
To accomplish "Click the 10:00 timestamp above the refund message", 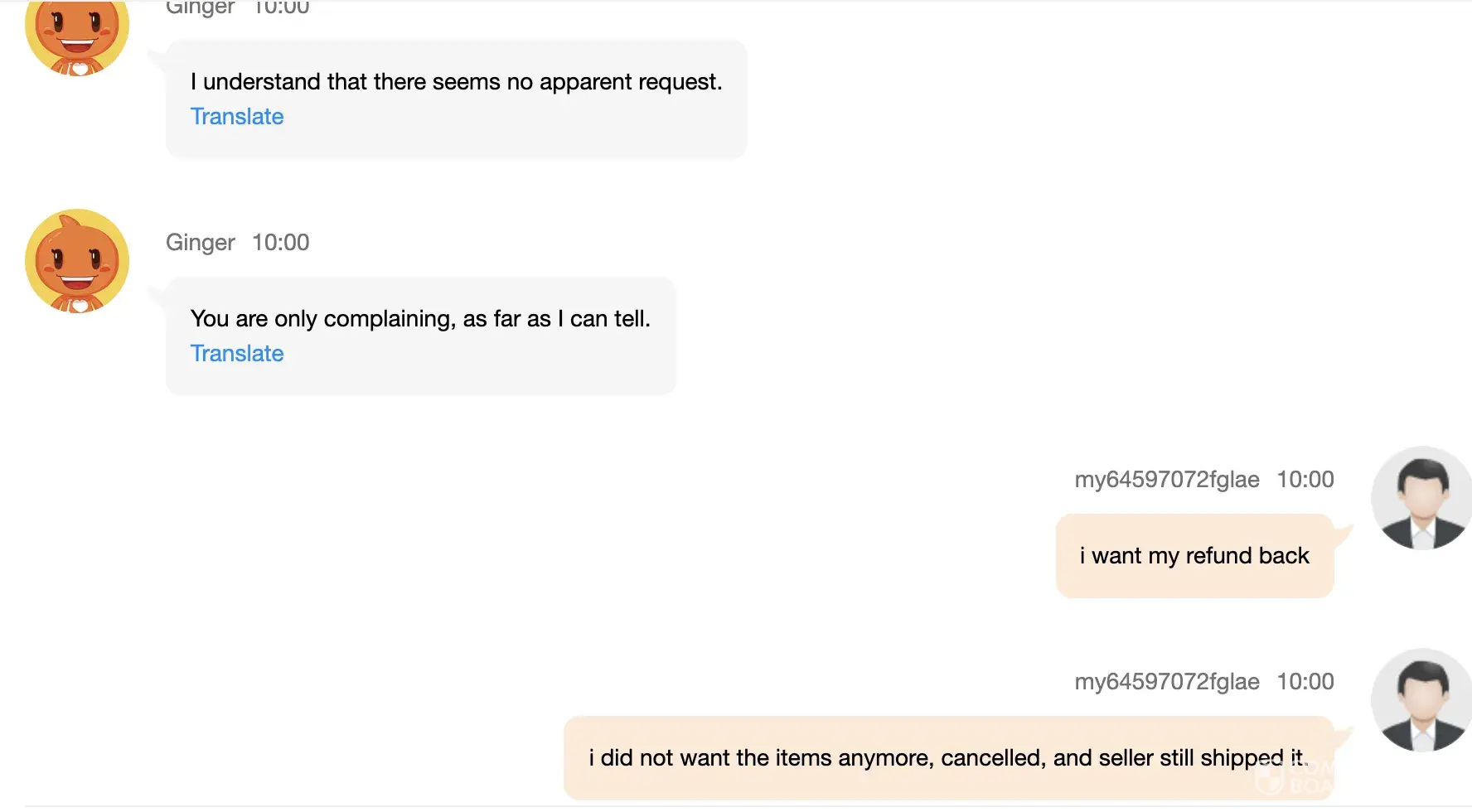I will click(1305, 480).
